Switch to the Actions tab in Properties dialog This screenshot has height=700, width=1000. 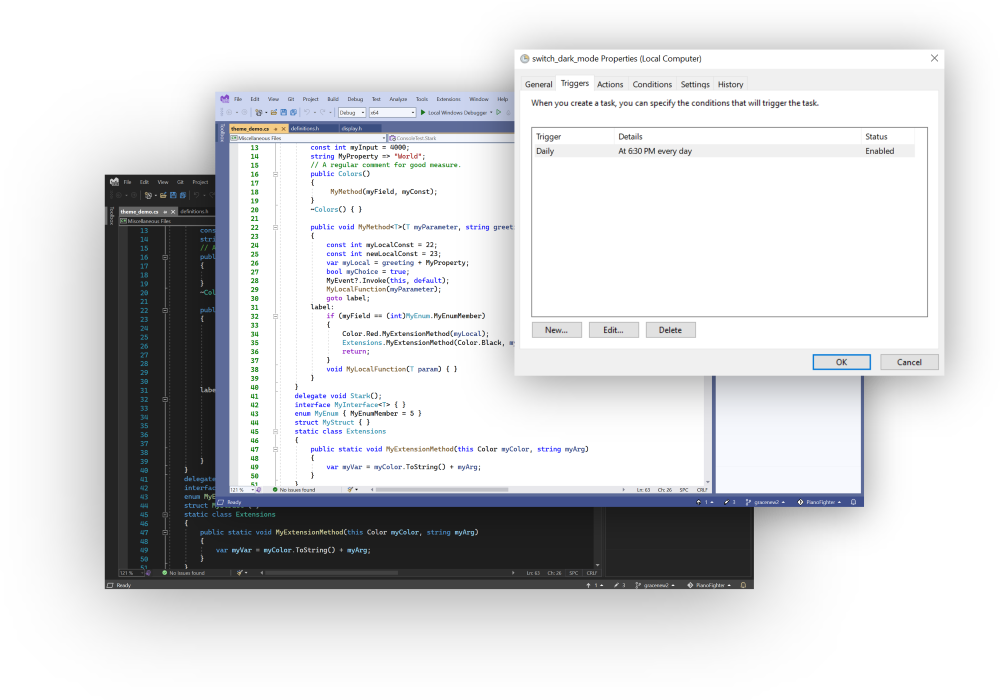[x=610, y=84]
